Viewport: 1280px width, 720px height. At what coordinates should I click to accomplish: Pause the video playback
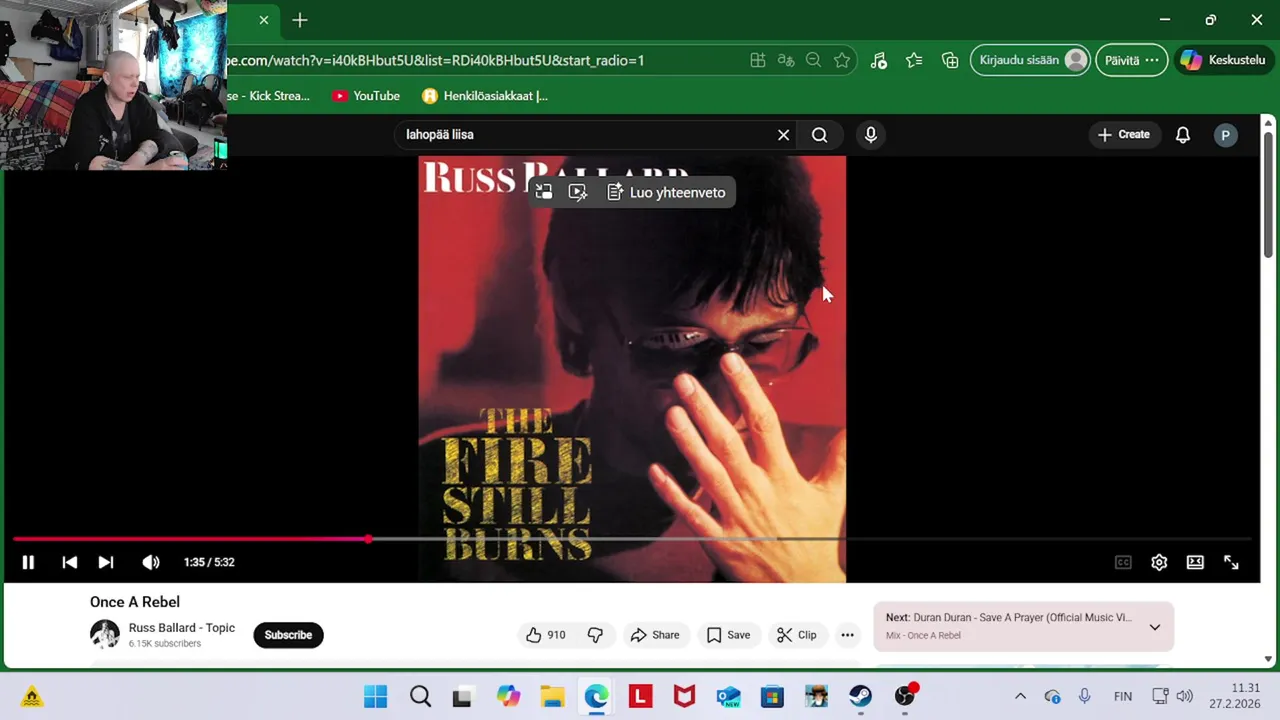click(28, 562)
